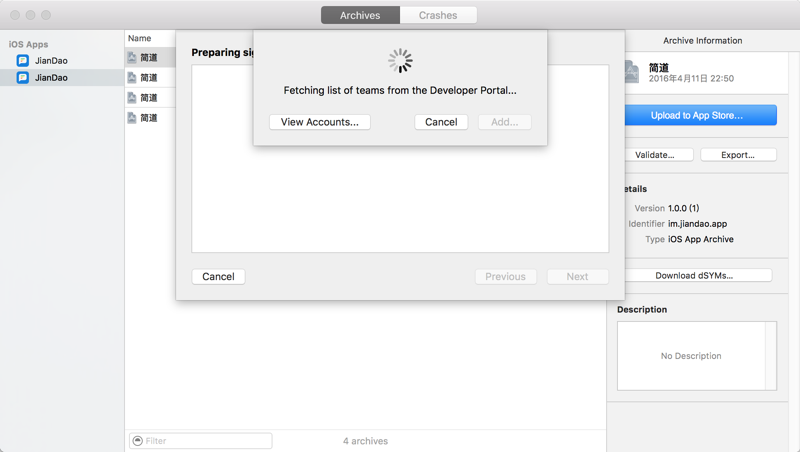Click the Next button
Viewport: 800px width, 452px height.
pyautogui.click(x=578, y=277)
